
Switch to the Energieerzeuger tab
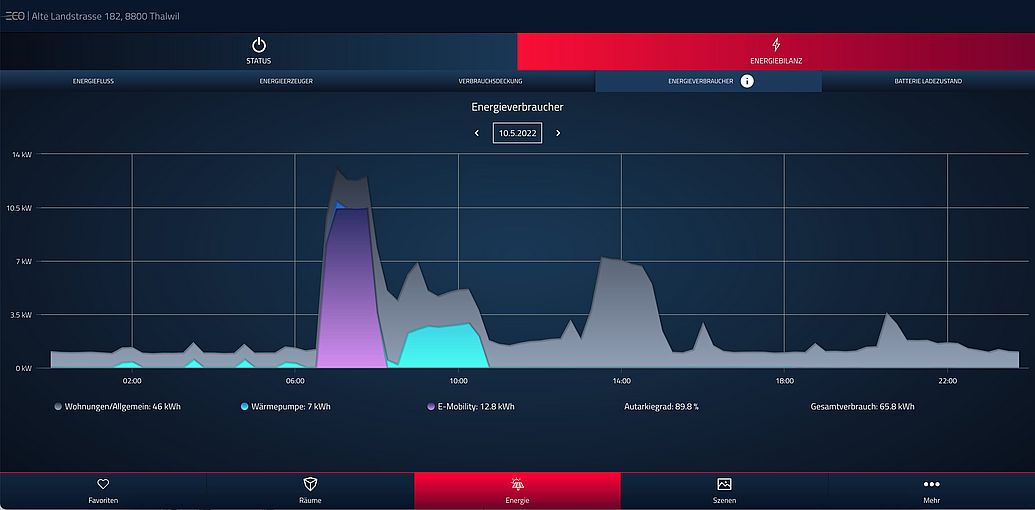click(x=286, y=81)
